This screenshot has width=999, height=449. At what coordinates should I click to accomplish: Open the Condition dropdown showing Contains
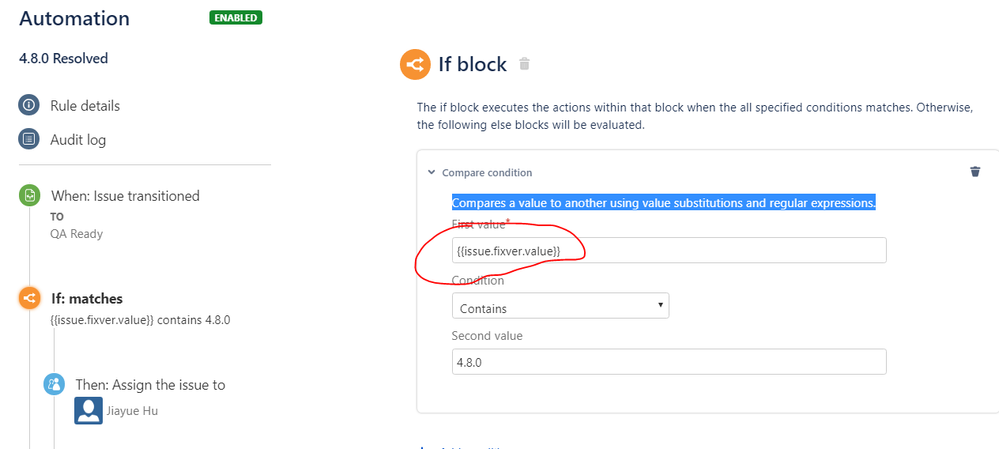[x=560, y=306]
